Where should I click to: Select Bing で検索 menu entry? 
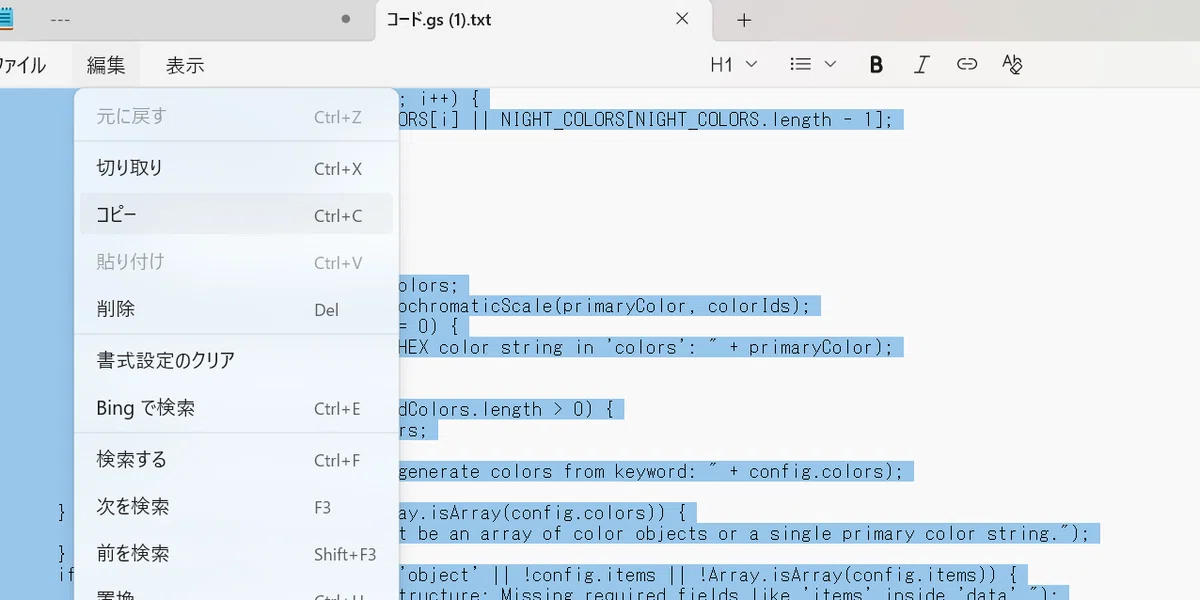(x=236, y=408)
